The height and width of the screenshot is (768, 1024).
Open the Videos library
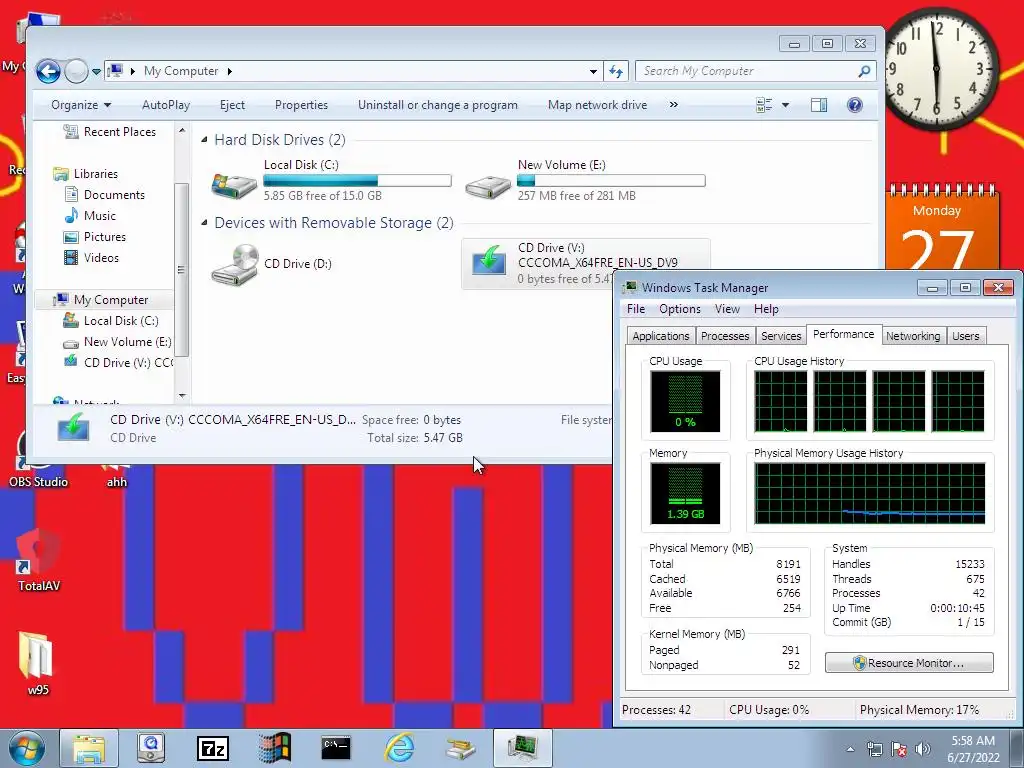91,257
